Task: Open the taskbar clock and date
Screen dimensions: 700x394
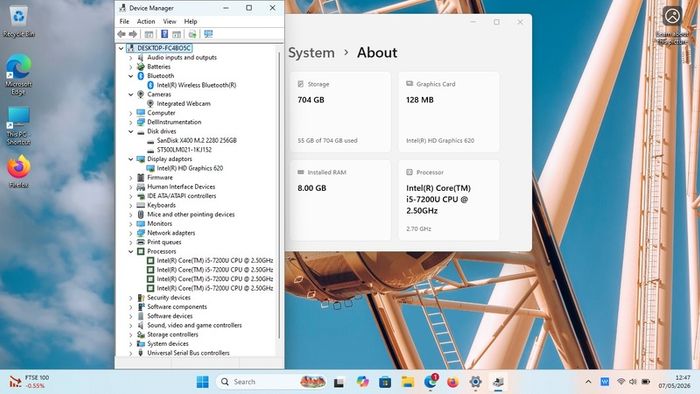Action: tap(674, 382)
